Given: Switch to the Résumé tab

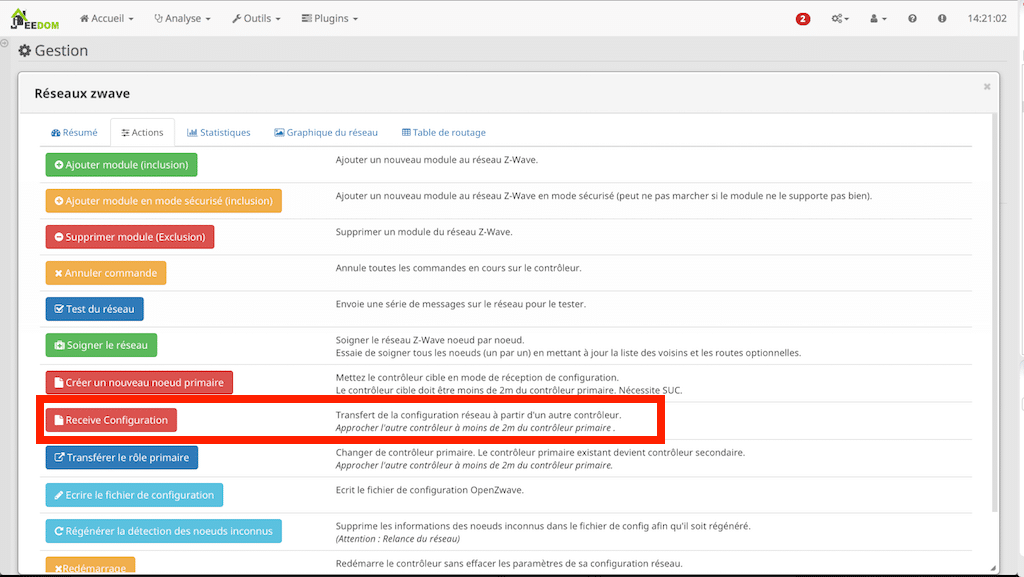Looking at the screenshot, I should [74, 132].
